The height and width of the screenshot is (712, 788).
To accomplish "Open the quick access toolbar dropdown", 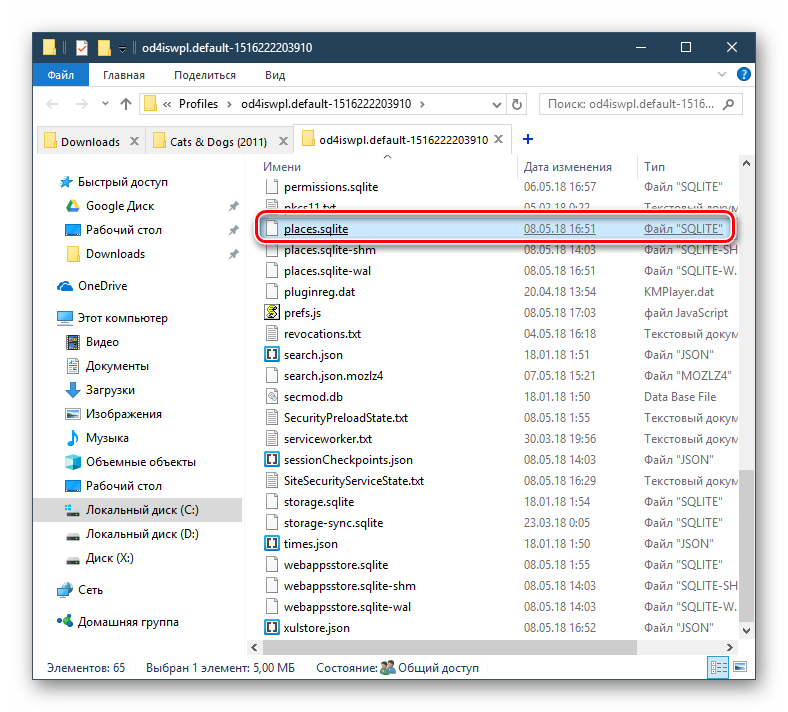I will point(122,49).
